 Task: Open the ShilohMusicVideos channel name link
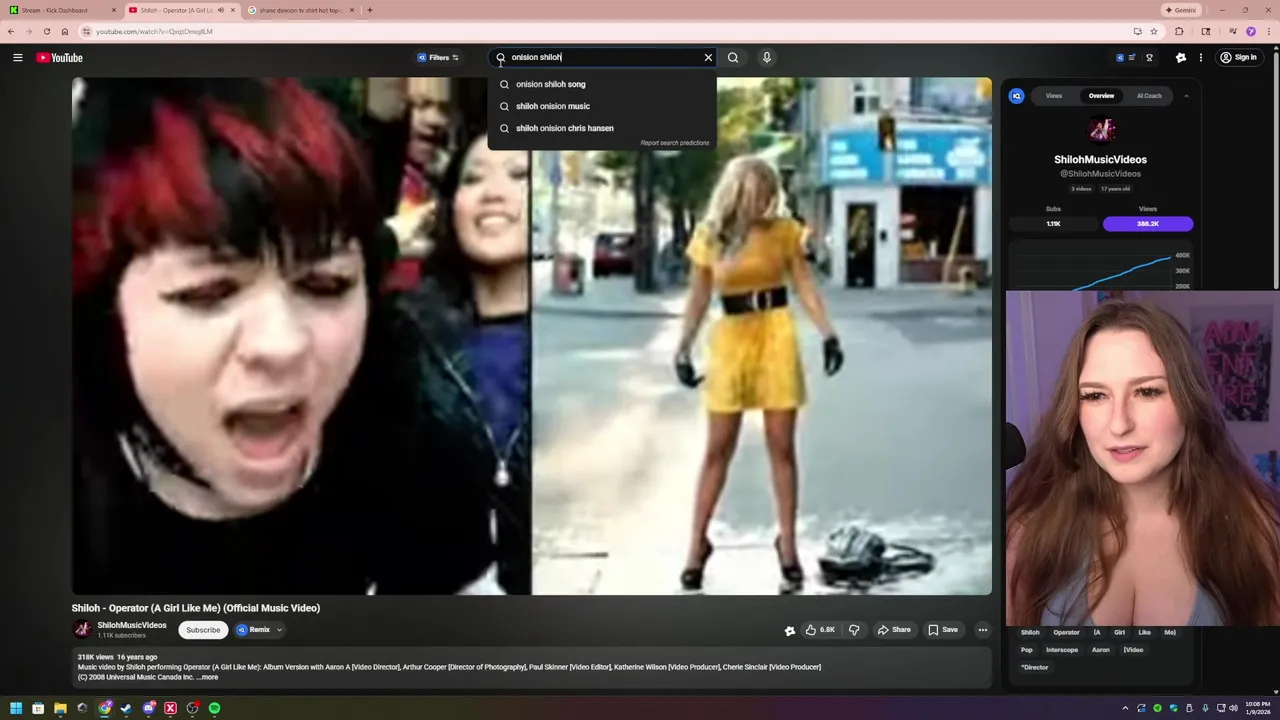pos(132,625)
